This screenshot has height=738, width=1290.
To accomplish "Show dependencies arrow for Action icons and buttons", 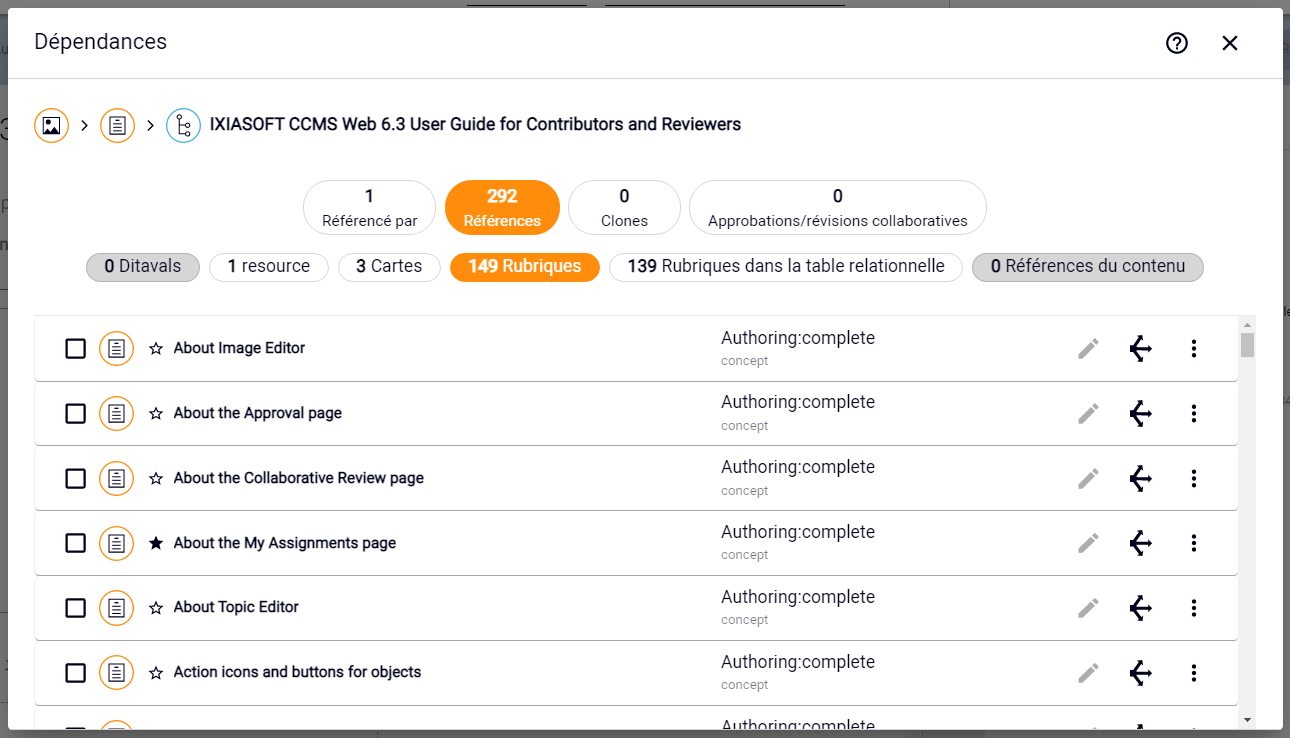I will [x=1141, y=672].
